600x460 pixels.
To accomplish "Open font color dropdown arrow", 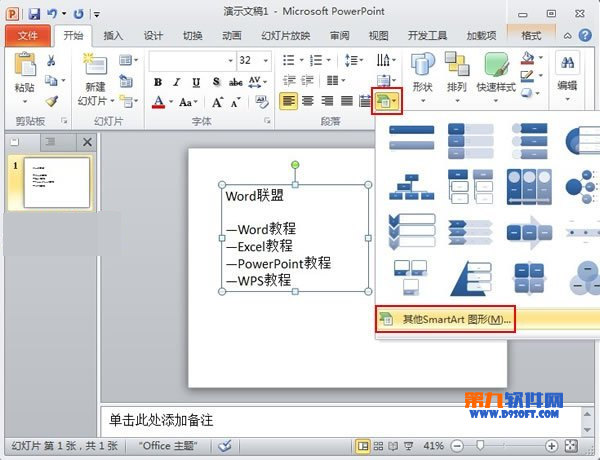I will click(x=171, y=102).
